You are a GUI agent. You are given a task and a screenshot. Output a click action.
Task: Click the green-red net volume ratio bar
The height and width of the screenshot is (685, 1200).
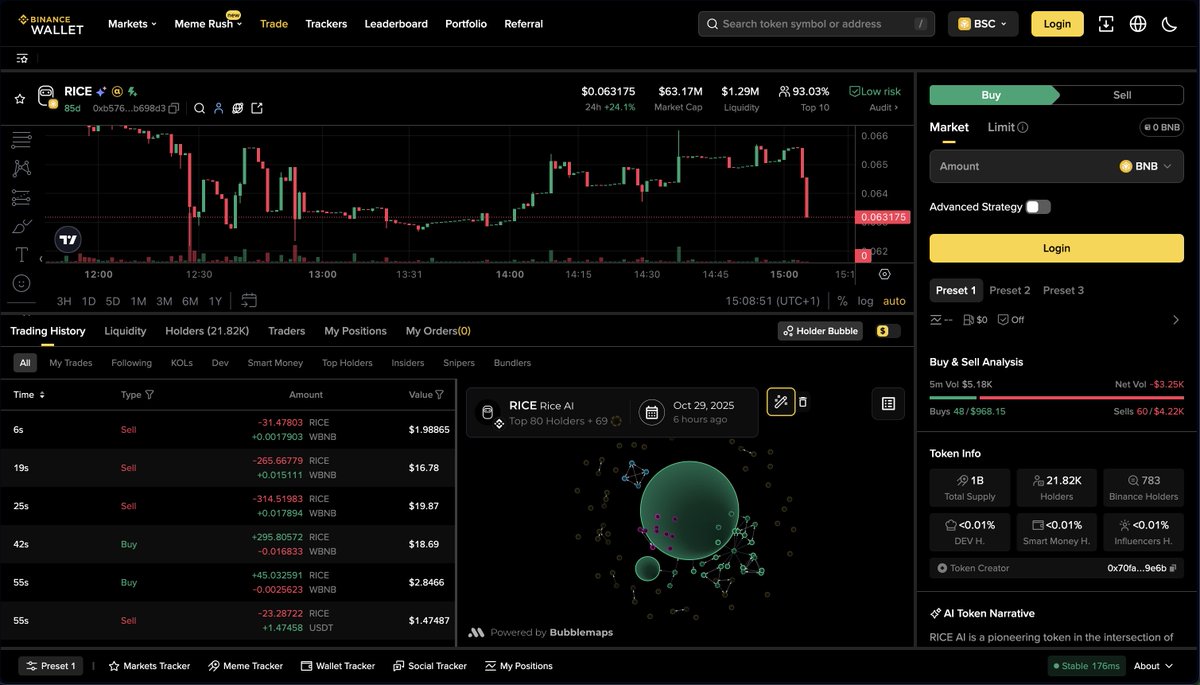1056,395
